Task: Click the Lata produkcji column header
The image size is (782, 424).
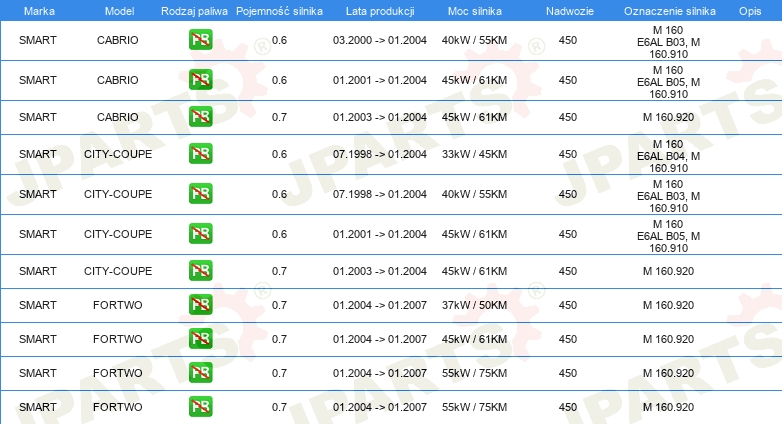Action: tap(380, 11)
